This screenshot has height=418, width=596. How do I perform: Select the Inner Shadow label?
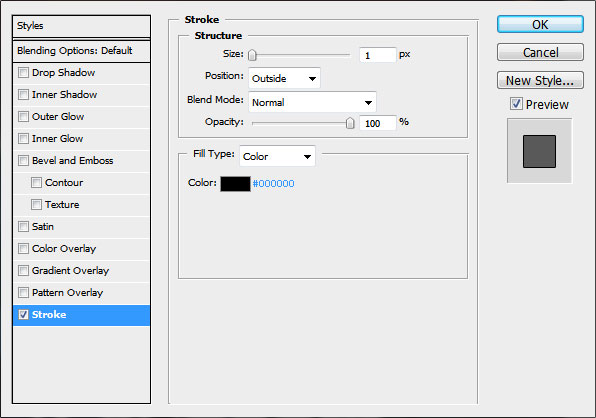click(x=64, y=95)
